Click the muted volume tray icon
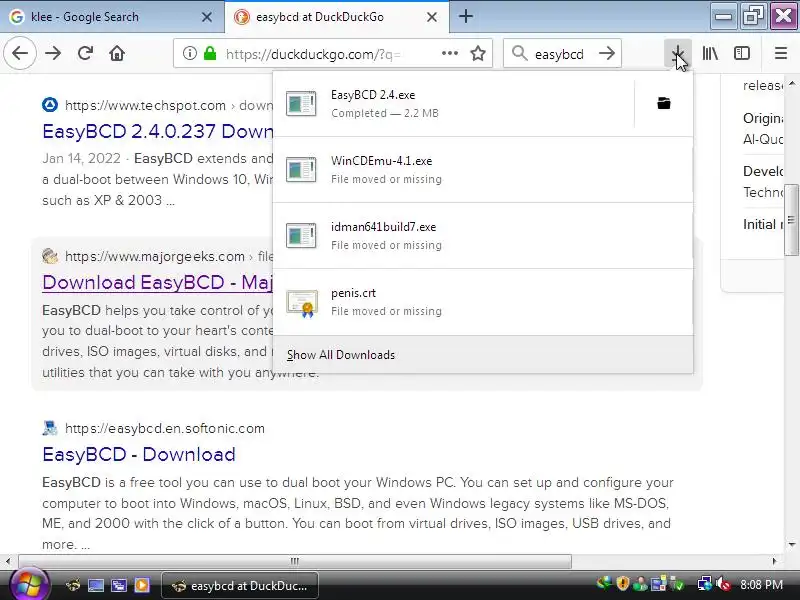 click(x=723, y=584)
